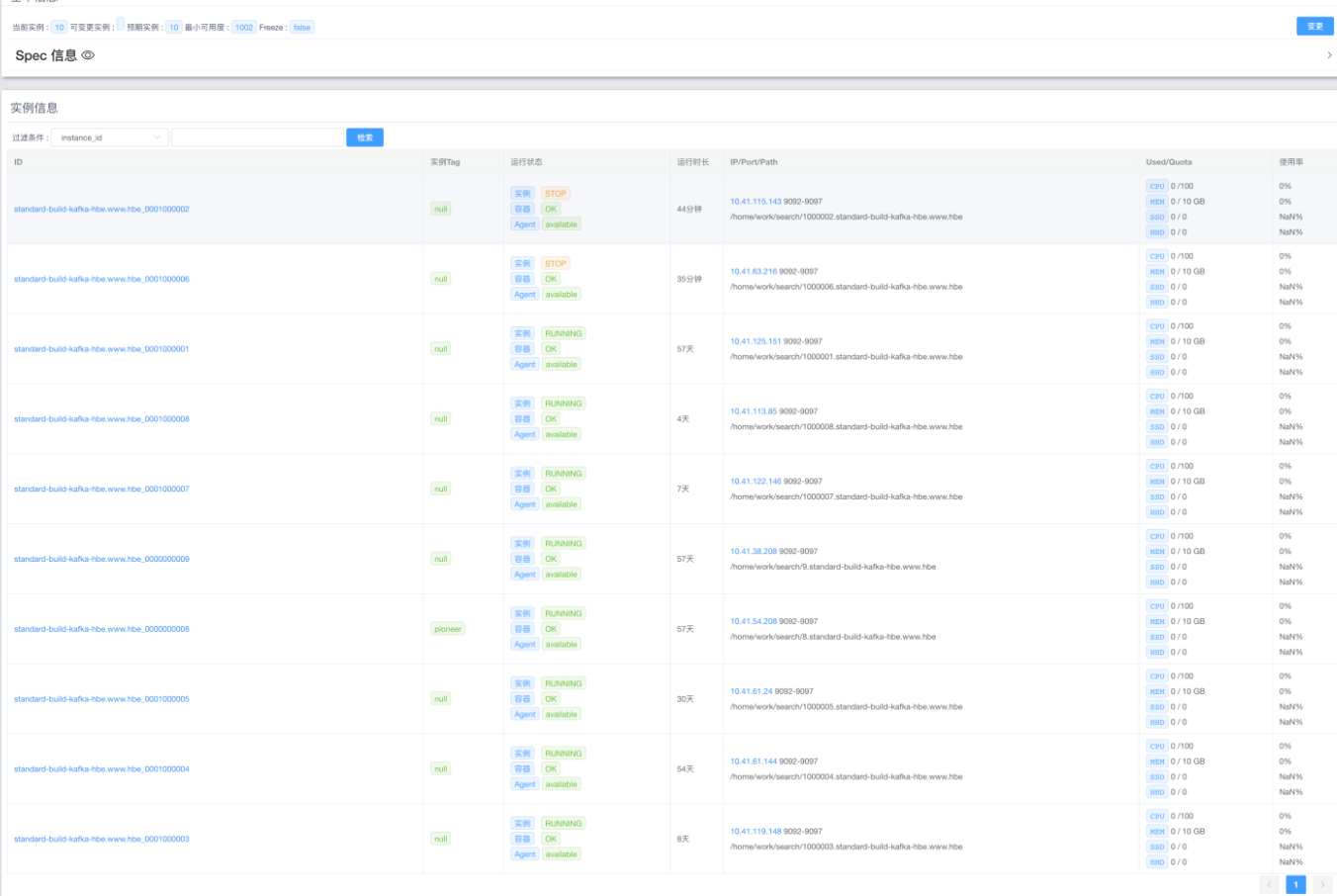The width and height of the screenshot is (1337, 896).
Task: Click the blue 检索 search button
Action: point(365,137)
